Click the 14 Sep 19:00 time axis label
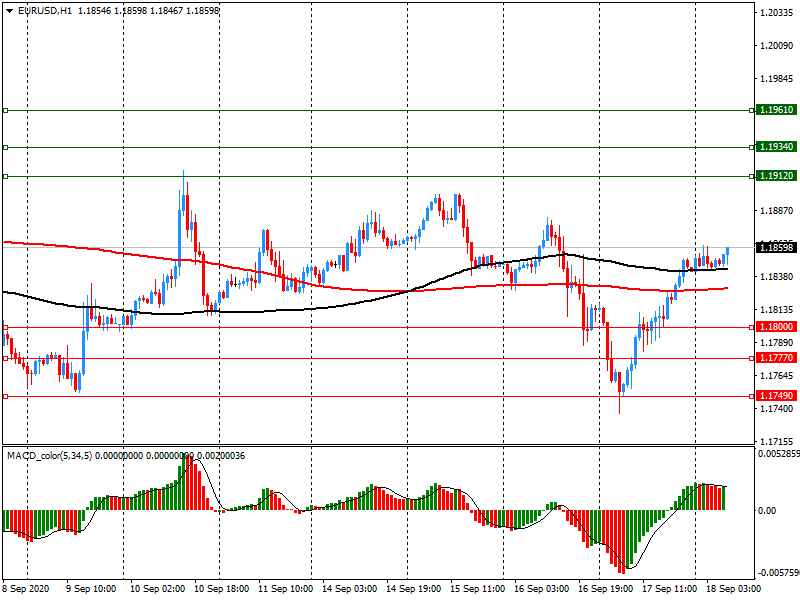Image resolution: width=800 pixels, height=600 pixels. click(x=413, y=589)
